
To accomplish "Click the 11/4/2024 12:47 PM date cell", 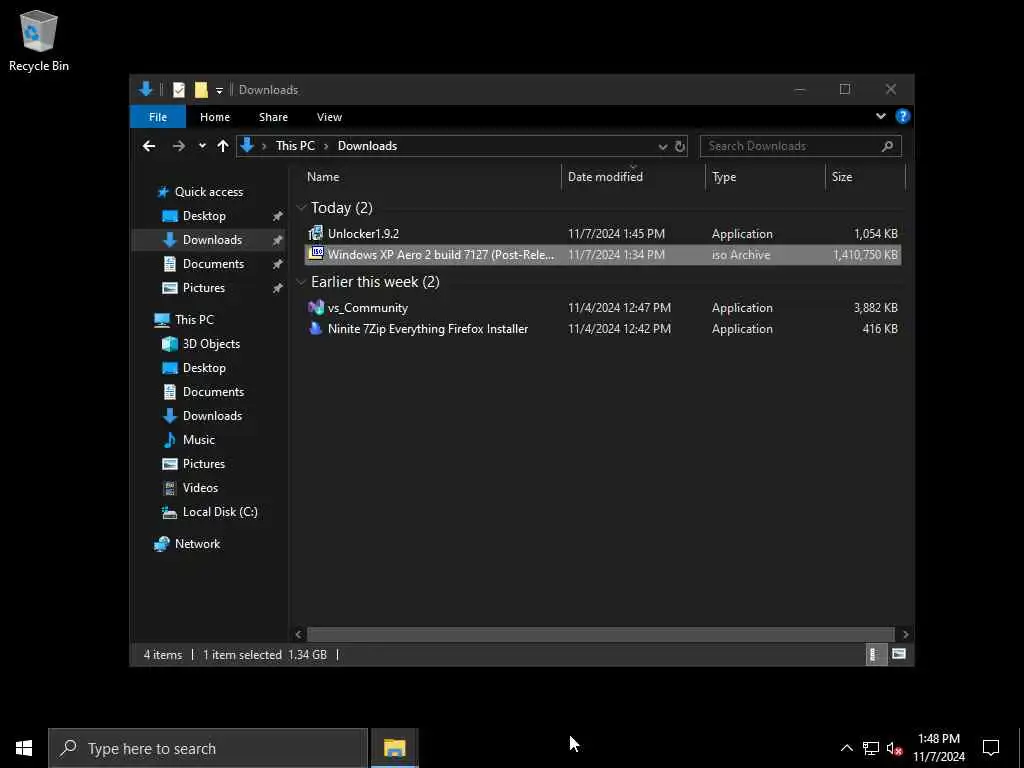I will (619, 308).
